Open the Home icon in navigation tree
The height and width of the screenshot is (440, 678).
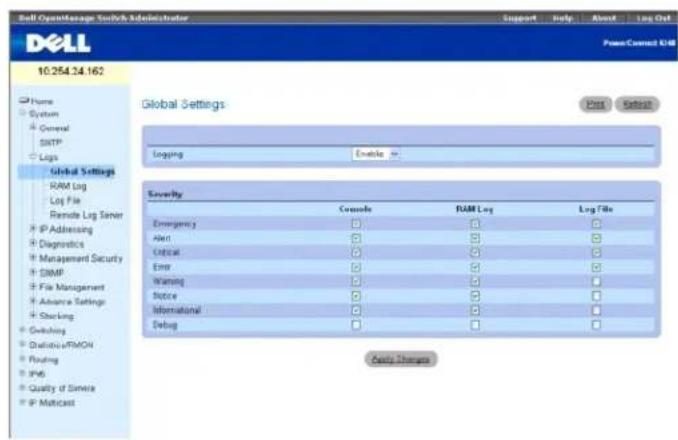click(x=24, y=101)
